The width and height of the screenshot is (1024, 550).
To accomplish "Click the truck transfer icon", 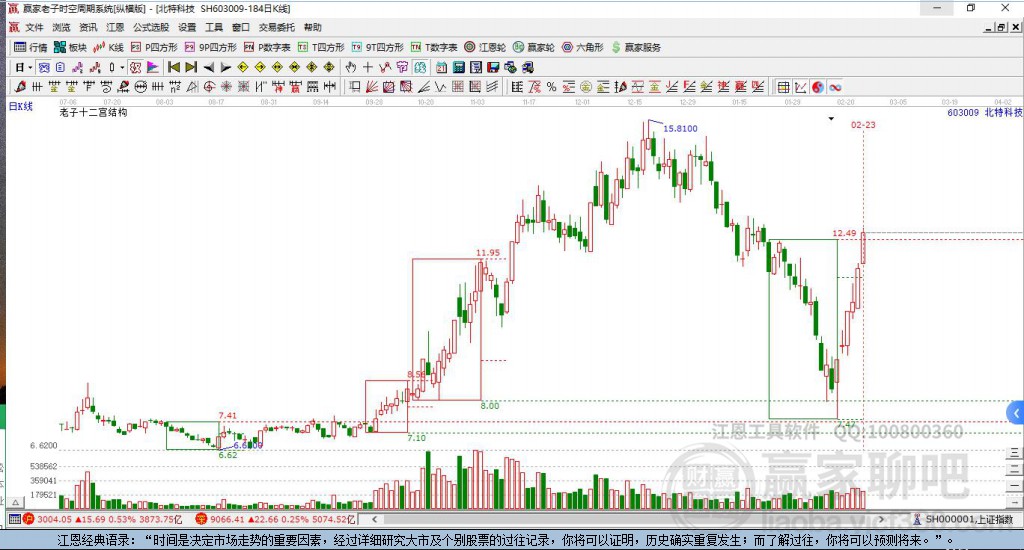I will coord(528,67).
